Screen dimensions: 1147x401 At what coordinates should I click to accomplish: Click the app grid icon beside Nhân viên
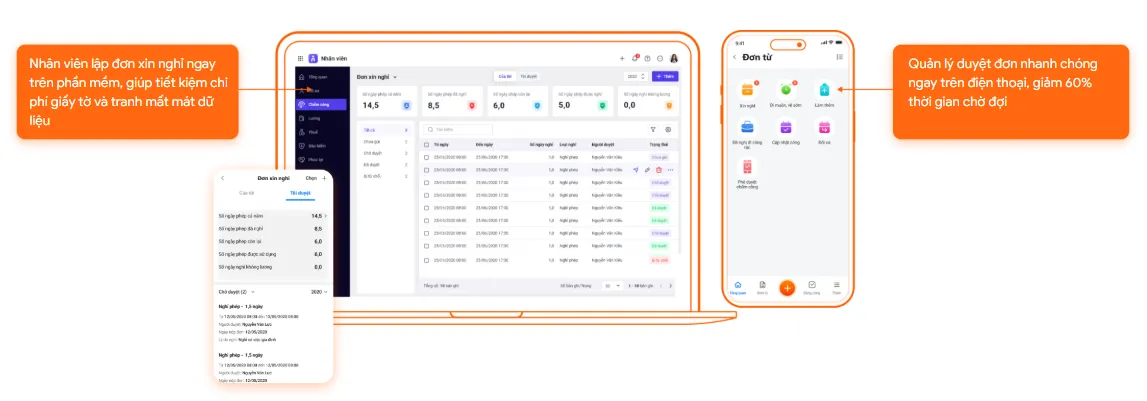(x=300, y=59)
